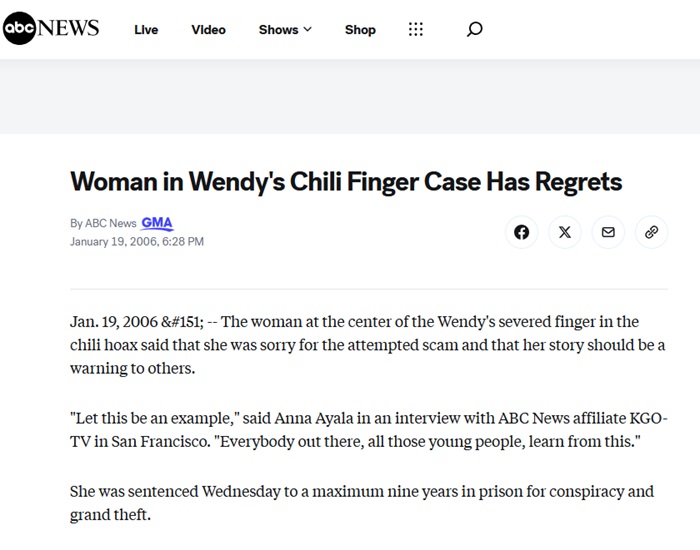Share article on Facebook
Screen dimensions: 700x550
[521, 232]
